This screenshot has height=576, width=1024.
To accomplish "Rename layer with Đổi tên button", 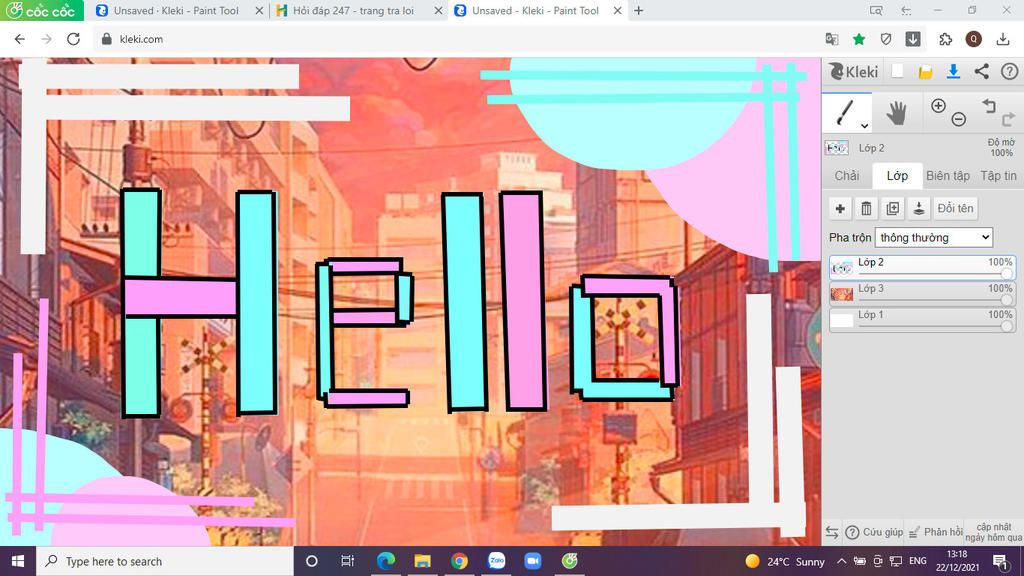I will 955,208.
